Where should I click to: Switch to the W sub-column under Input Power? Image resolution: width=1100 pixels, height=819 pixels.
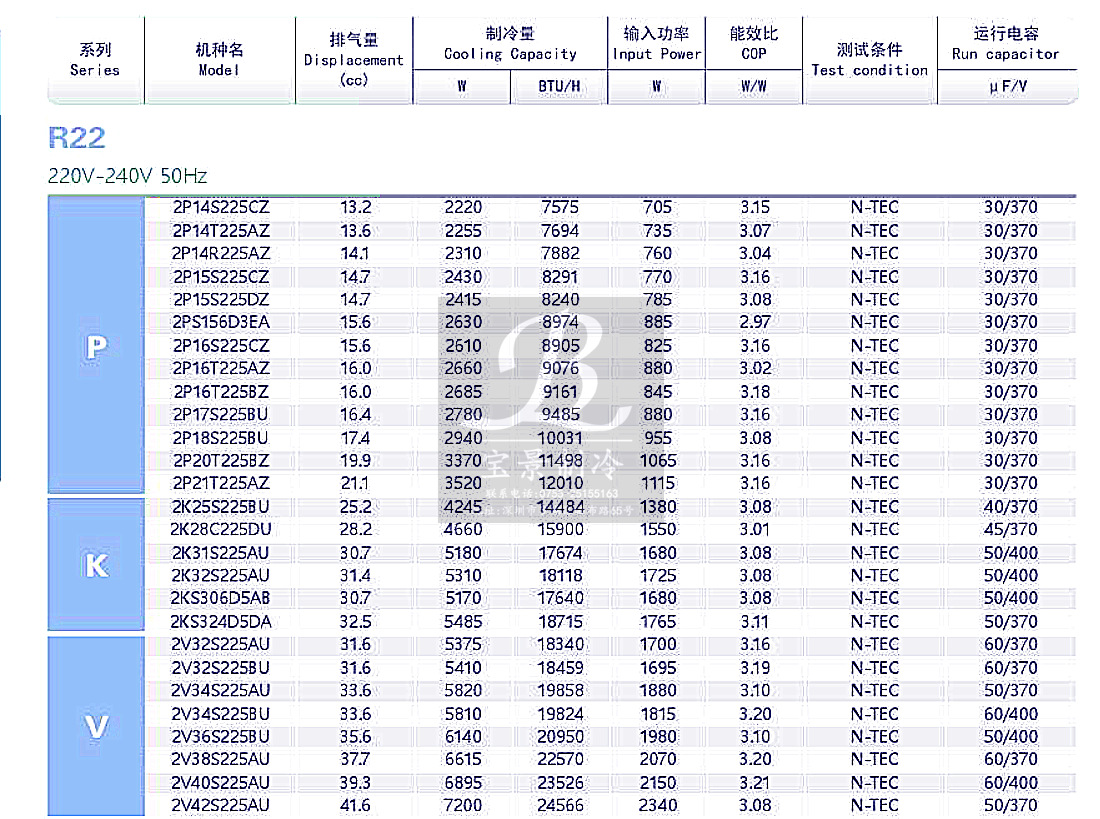656,87
